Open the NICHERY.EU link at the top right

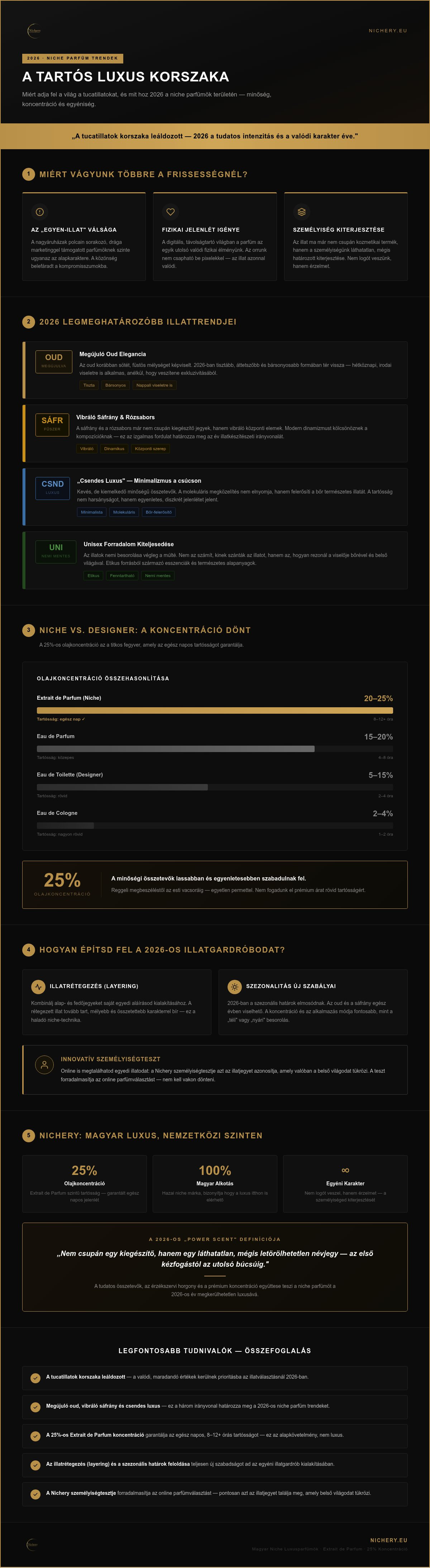387,30
